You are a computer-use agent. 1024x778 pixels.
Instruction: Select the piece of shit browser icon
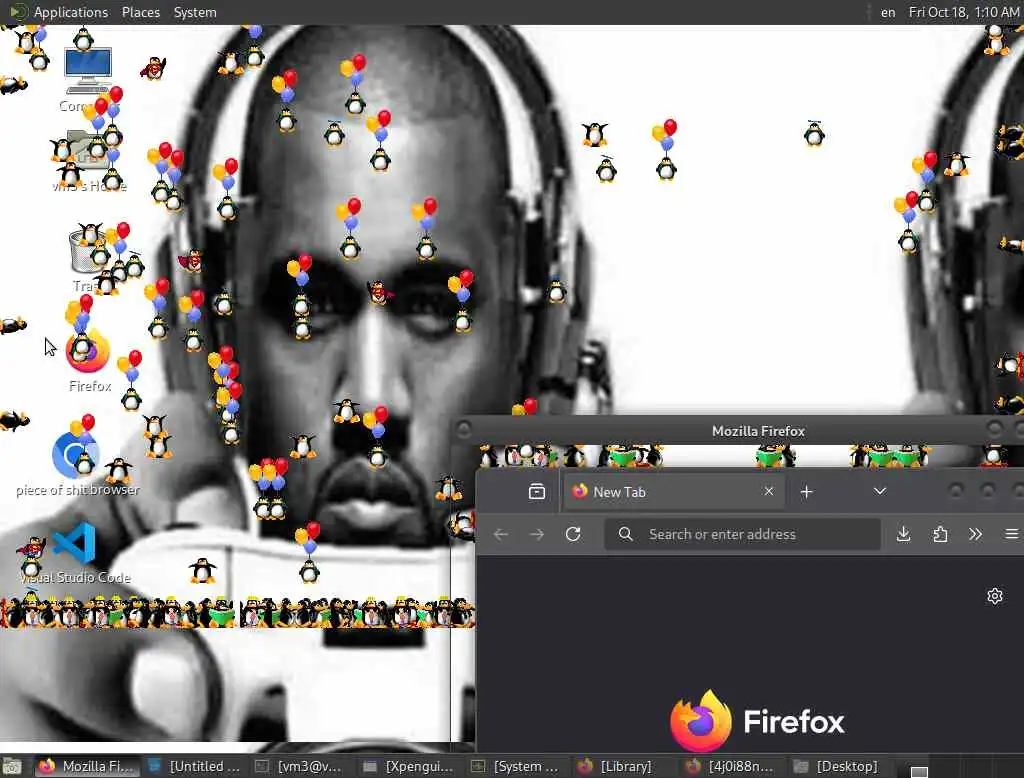pos(77,464)
